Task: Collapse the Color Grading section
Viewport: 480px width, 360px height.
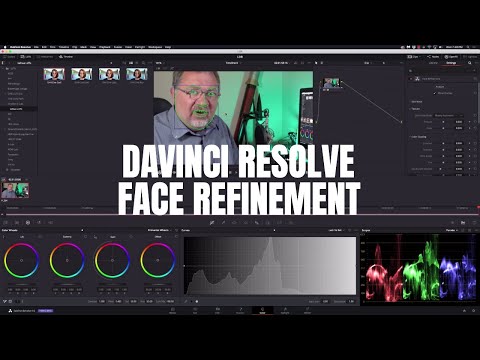Action: [x=418, y=137]
